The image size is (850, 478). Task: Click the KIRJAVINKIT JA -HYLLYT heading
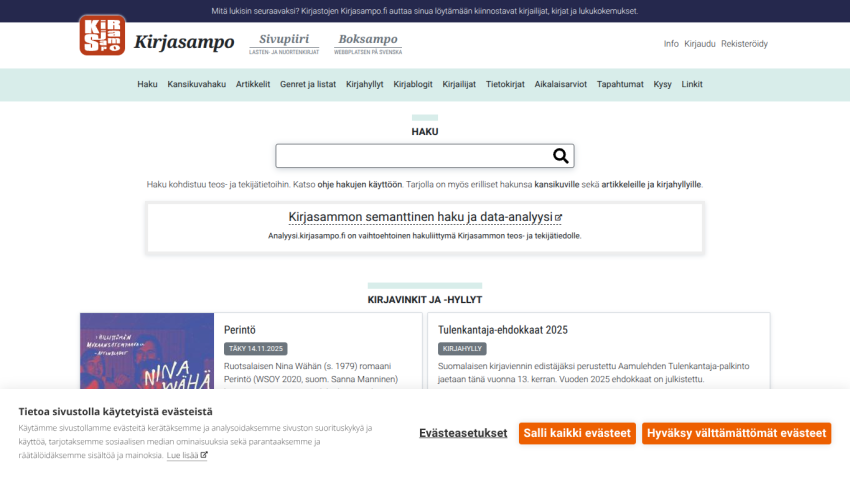425,300
